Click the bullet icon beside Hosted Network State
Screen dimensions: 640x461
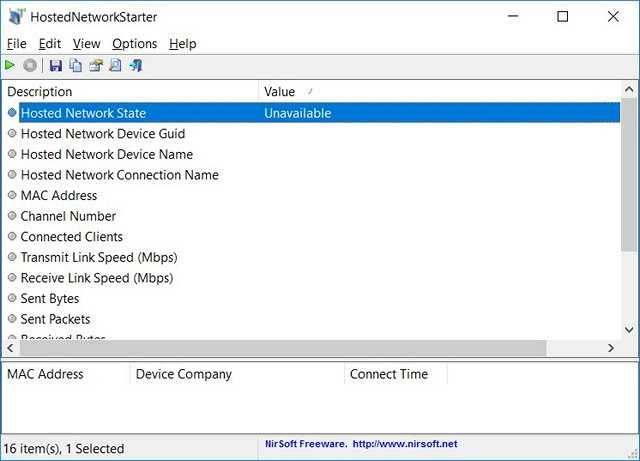tap(12, 113)
